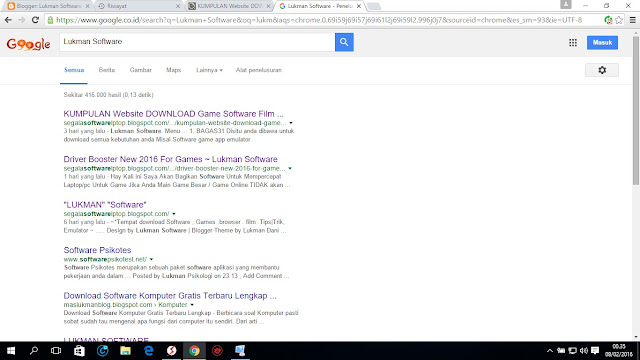The height and width of the screenshot is (360, 640).
Task: Click in the Lukman Software search box
Action: pyautogui.click(x=197, y=42)
